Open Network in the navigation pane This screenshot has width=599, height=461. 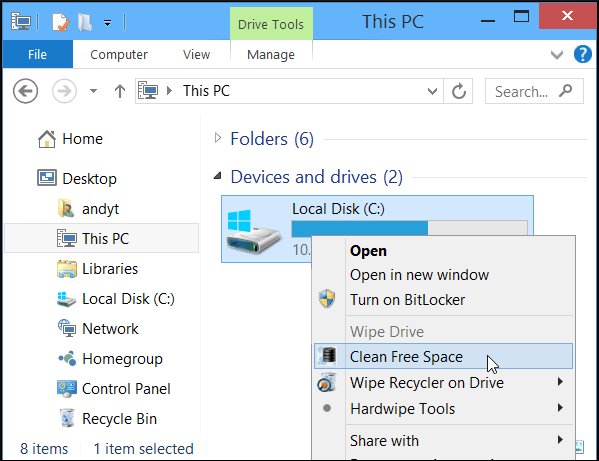(x=110, y=328)
